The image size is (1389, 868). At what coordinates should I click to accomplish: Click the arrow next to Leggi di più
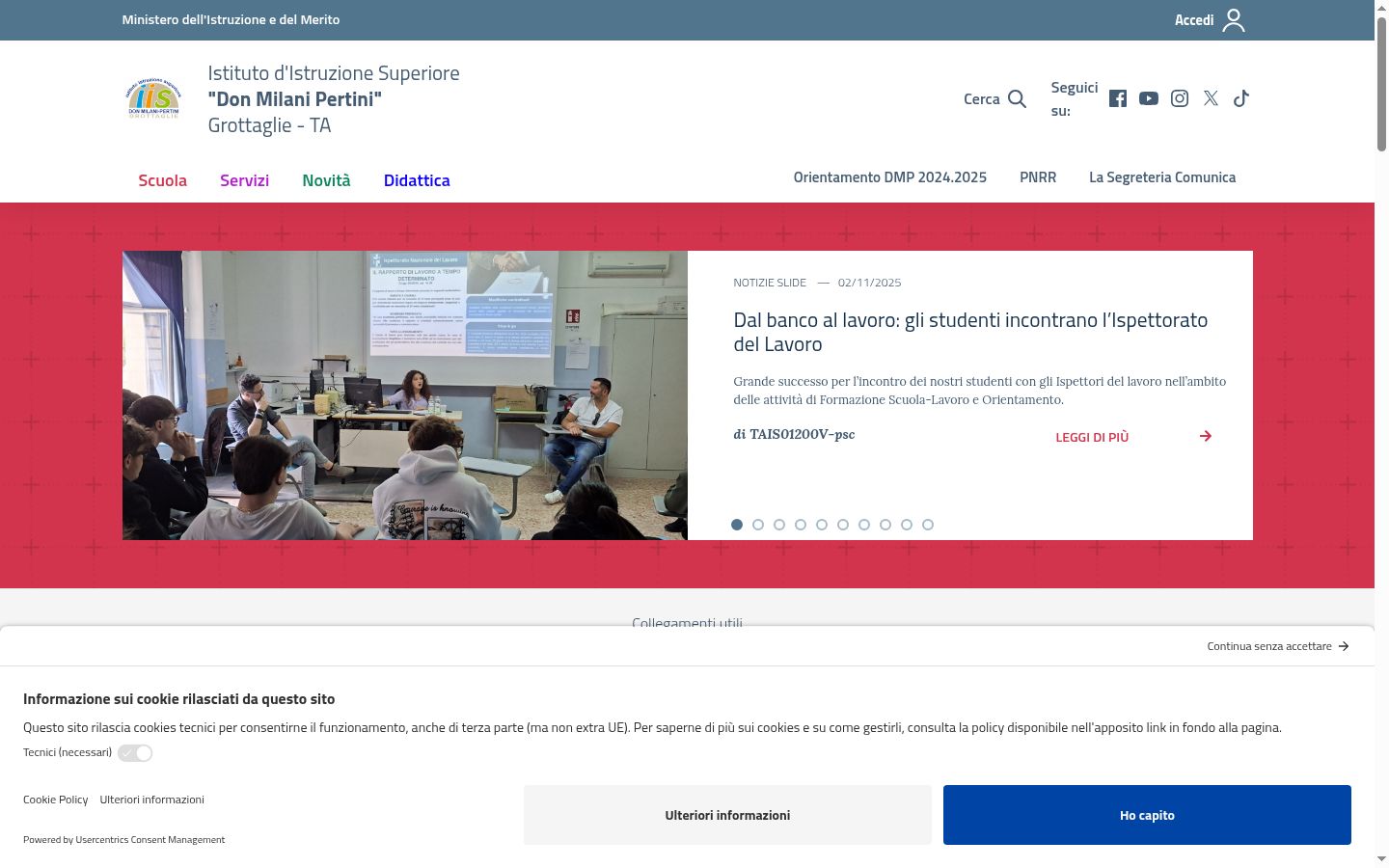click(1206, 436)
